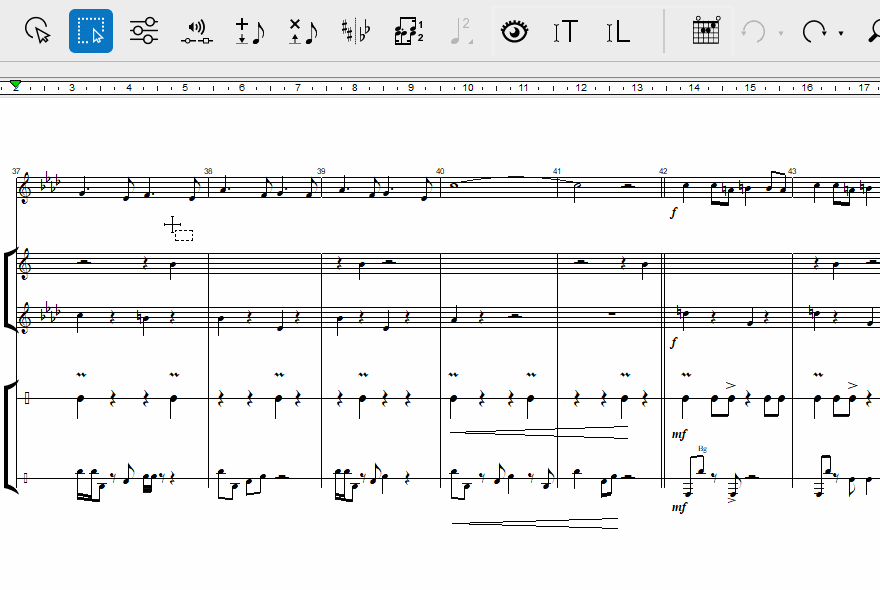This screenshot has width=880, height=590.
Task: Activate the lyrics insertion tool
Action: pyautogui.click(x=618, y=31)
